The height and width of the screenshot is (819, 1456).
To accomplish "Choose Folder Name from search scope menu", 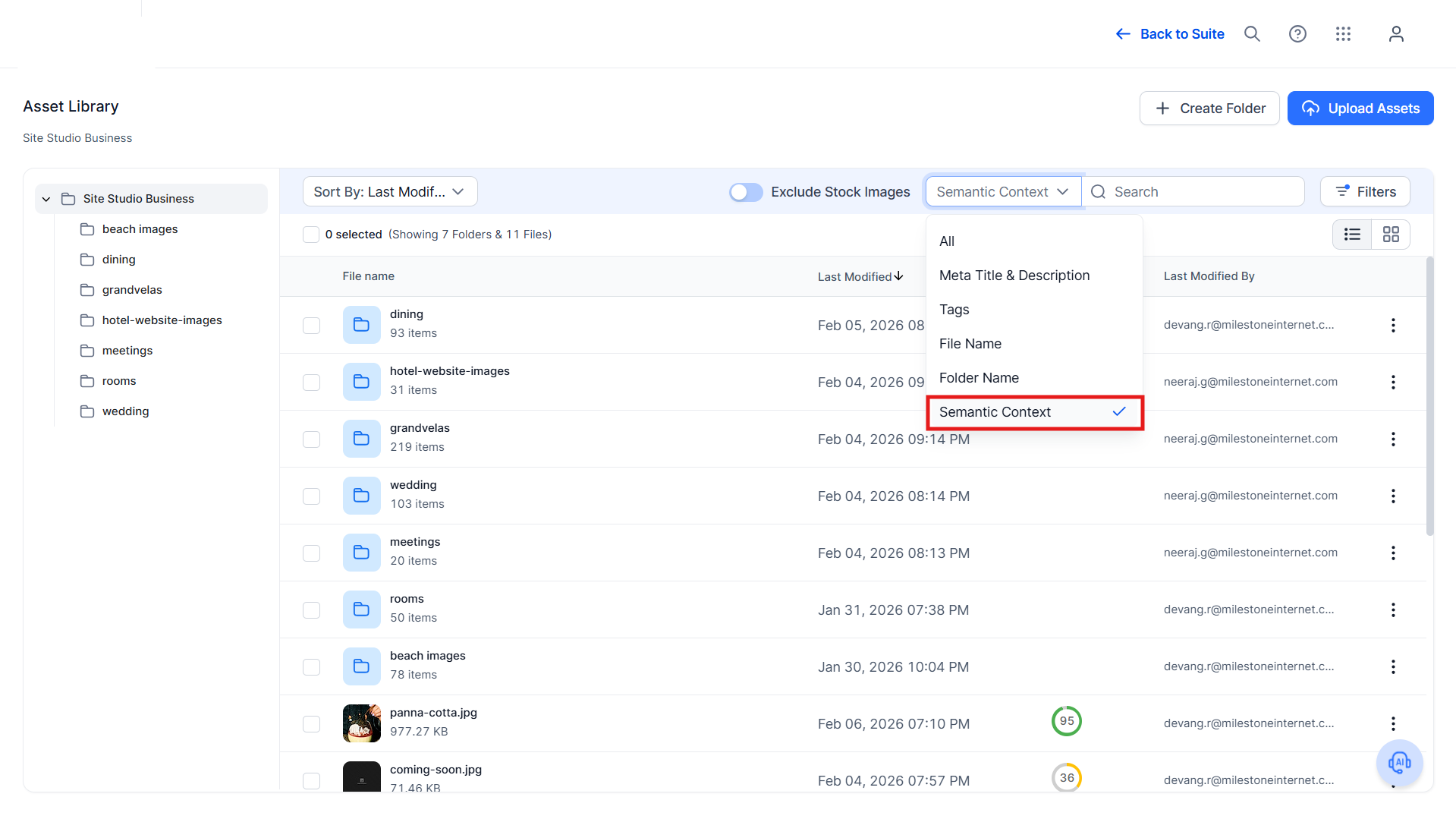I will [1034, 378].
